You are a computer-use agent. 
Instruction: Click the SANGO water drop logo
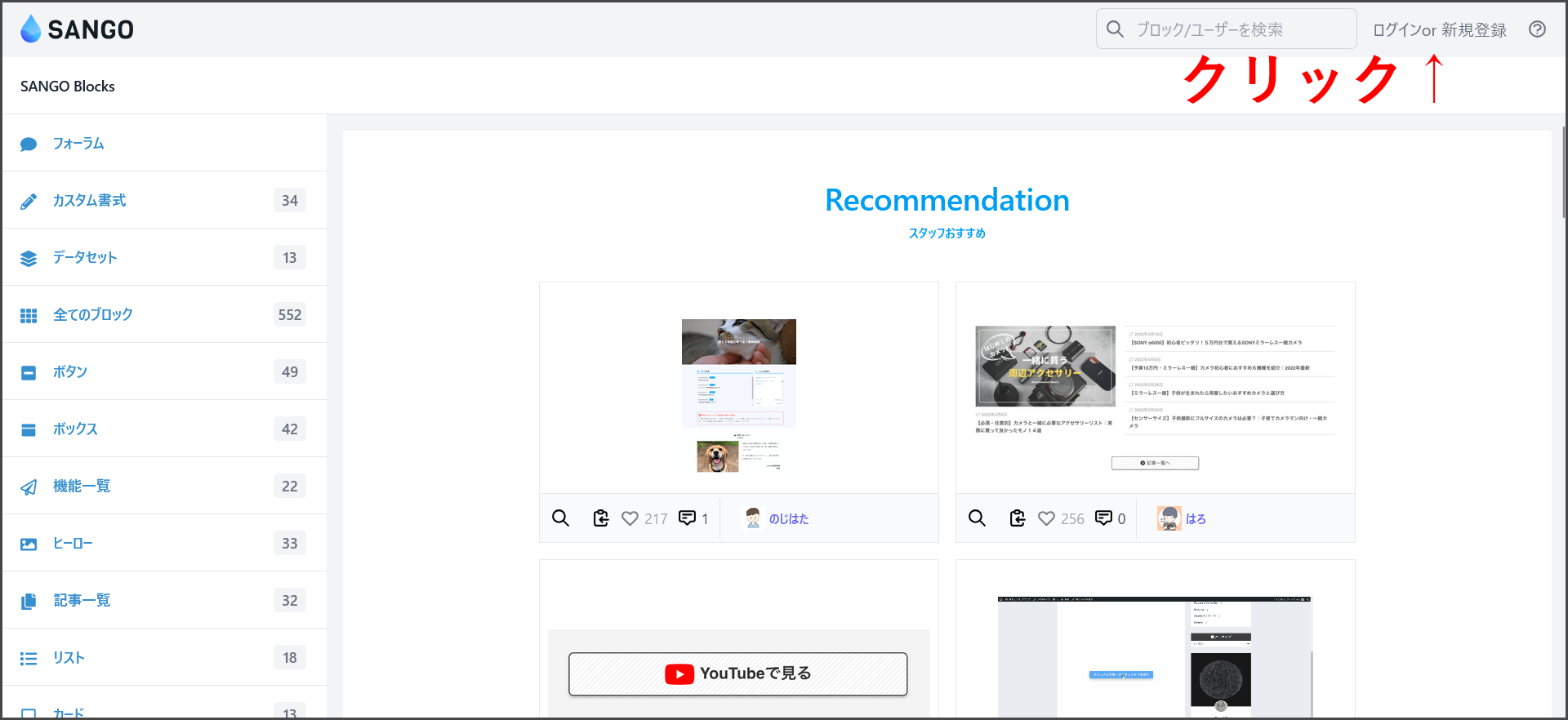coord(31,29)
